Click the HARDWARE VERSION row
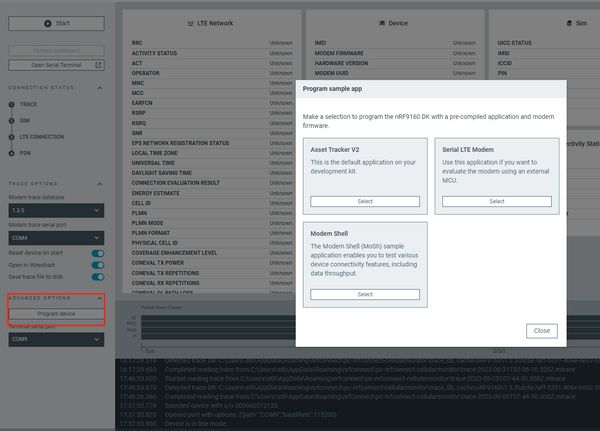 click(395, 63)
